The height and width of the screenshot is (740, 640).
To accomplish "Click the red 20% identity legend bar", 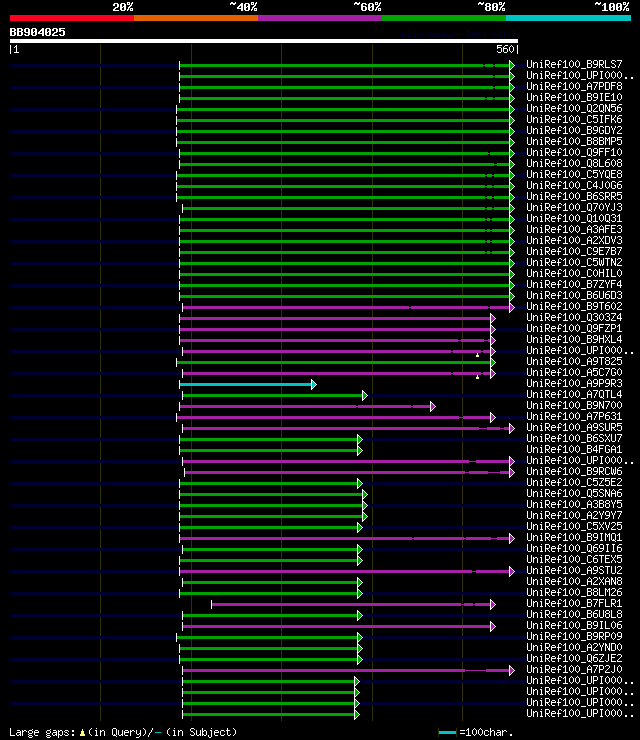I will [72, 18].
